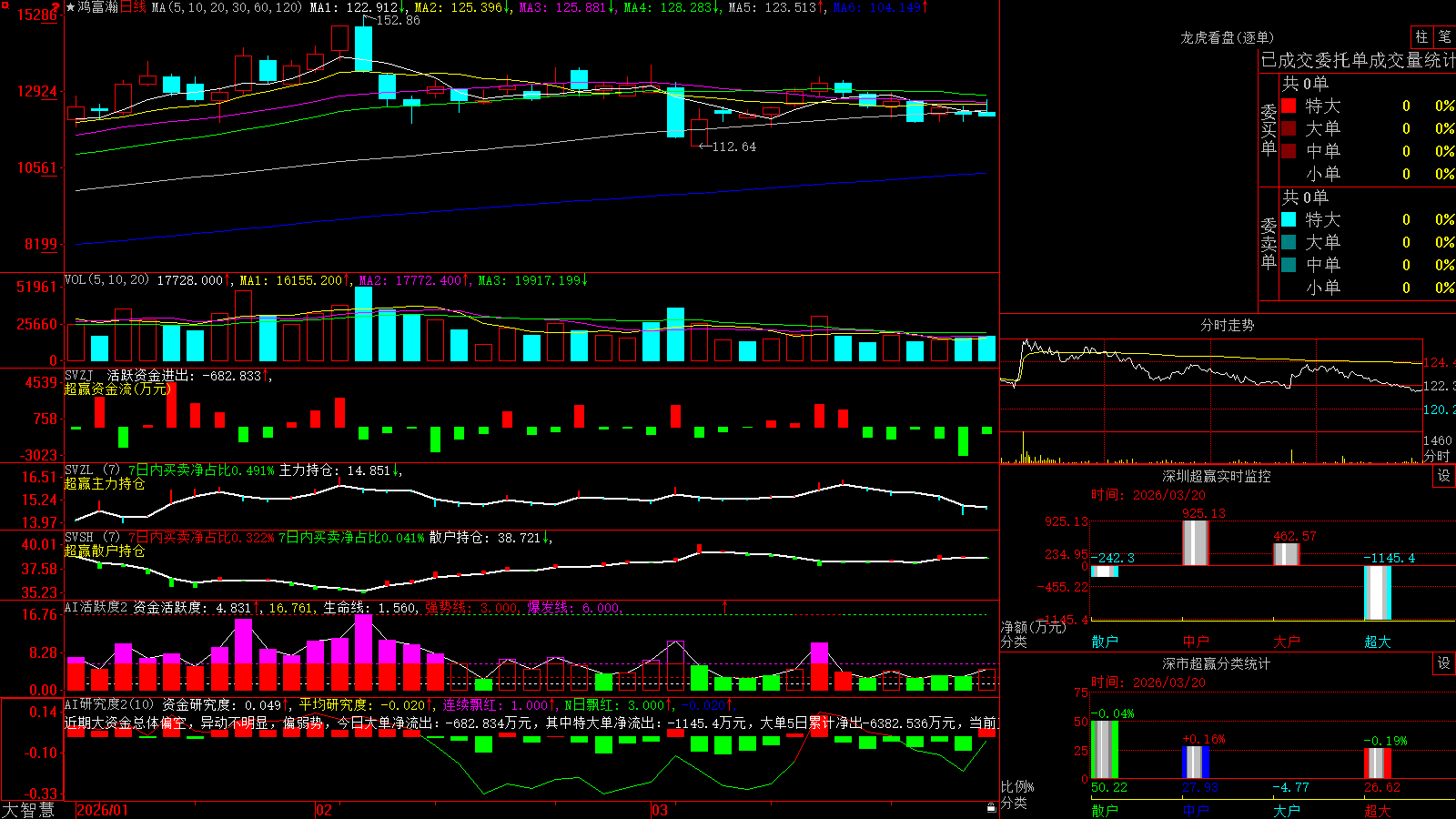This screenshot has width=1456, height=819.
Task: Click the -4.77 大户 ratio value
Action: (x=1290, y=787)
